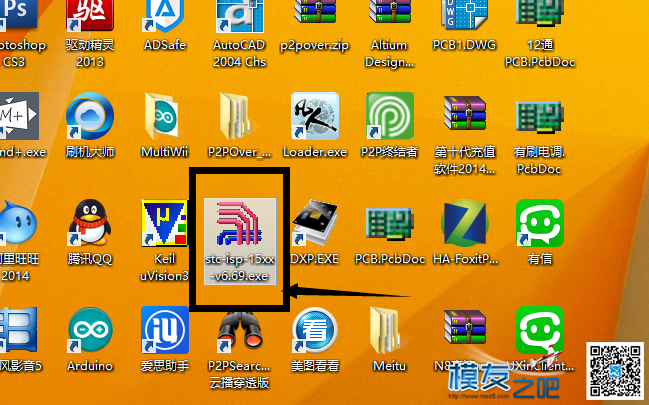
Task: Open the UXinClient green chat icon
Action: [540, 330]
